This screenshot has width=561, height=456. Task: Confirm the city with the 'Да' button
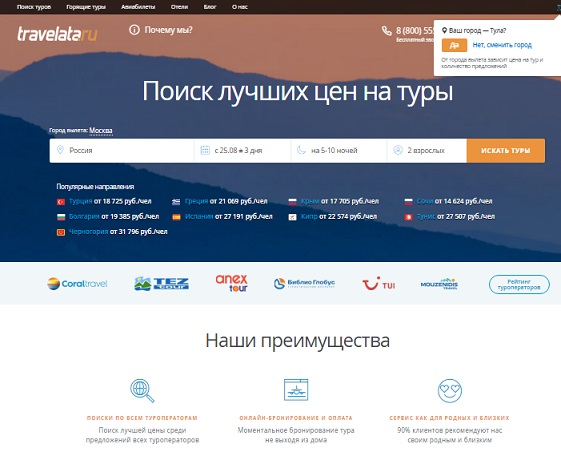point(454,45)
